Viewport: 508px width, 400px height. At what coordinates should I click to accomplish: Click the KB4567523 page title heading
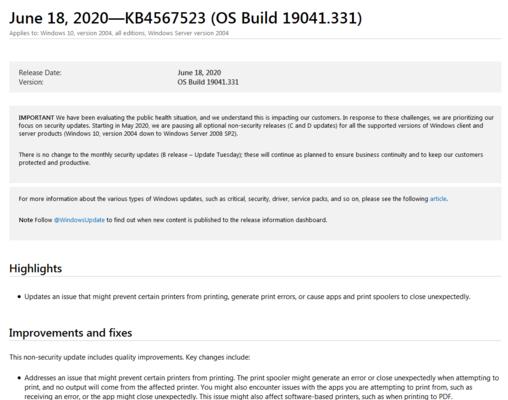pos(185,18)
